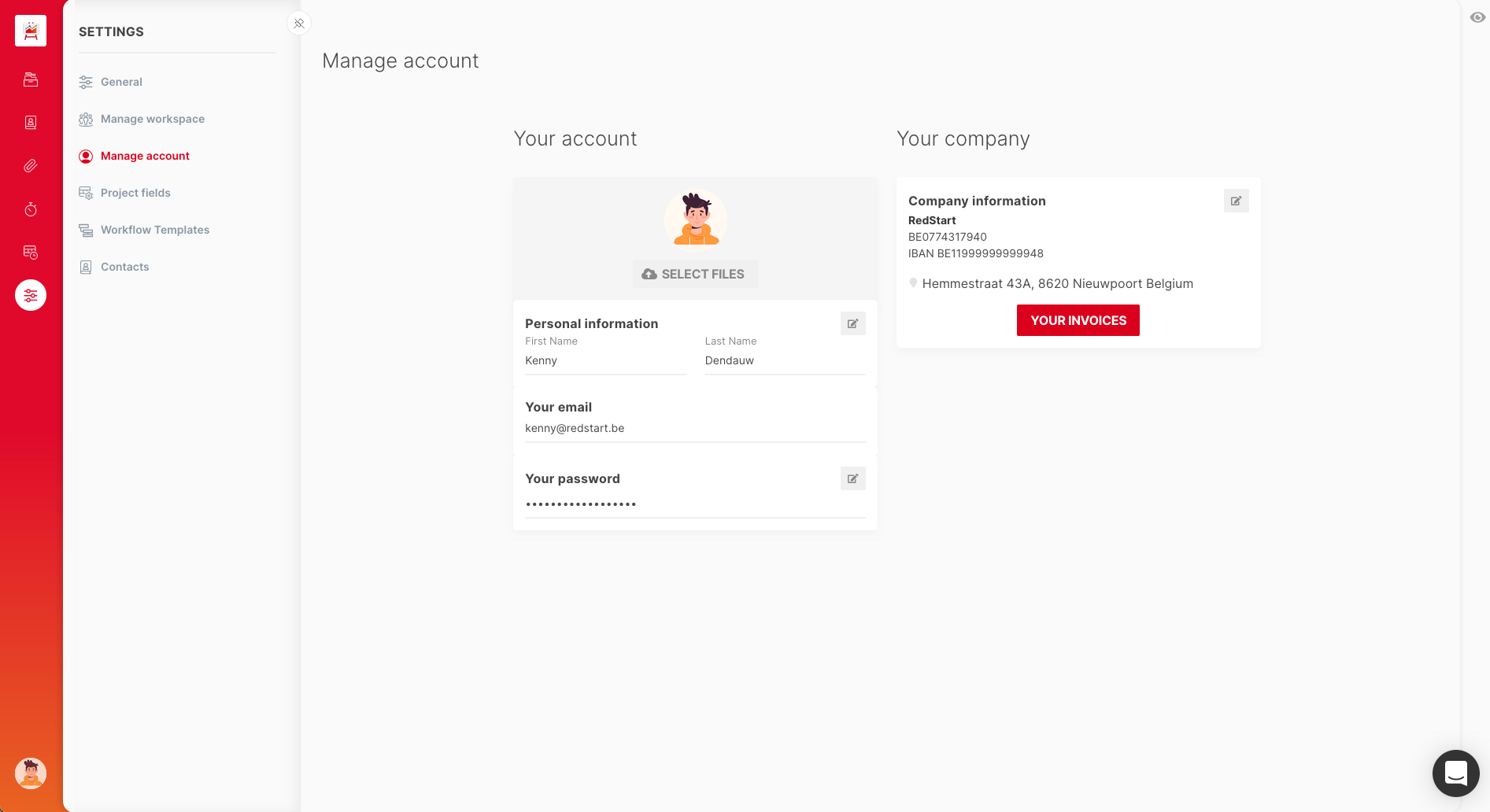This screenshot has width=1490, height=812.
Task: Go to Manage workspace settings
Action: click(152, 119)
